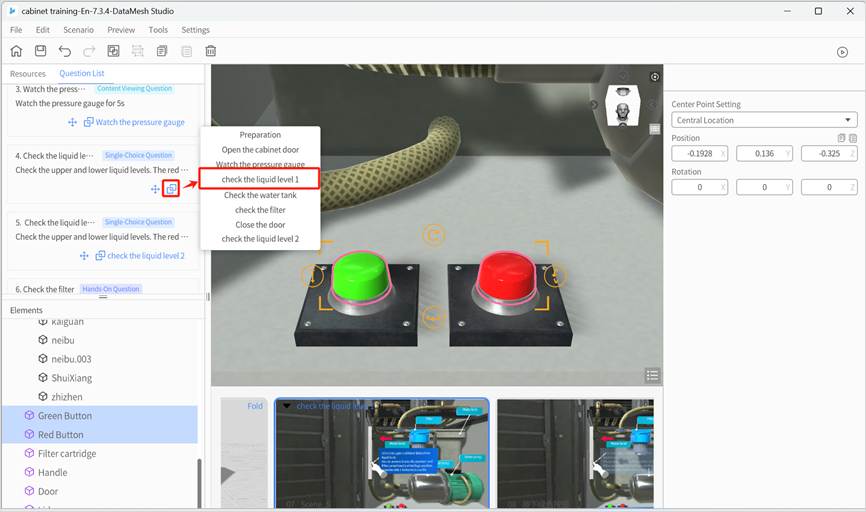
Task: Open the Scenario menu
Action: [x=78, y=30]
